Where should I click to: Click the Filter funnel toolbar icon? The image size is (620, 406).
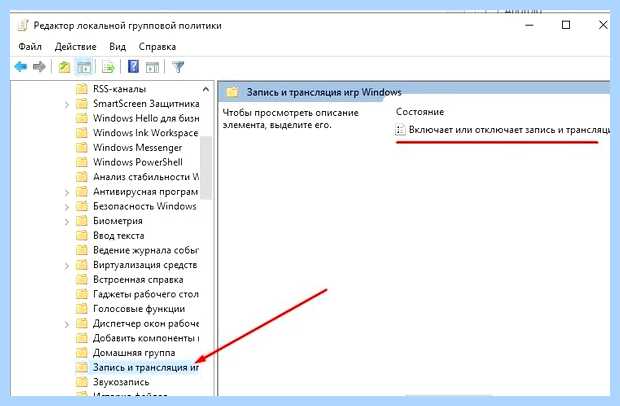178,67
